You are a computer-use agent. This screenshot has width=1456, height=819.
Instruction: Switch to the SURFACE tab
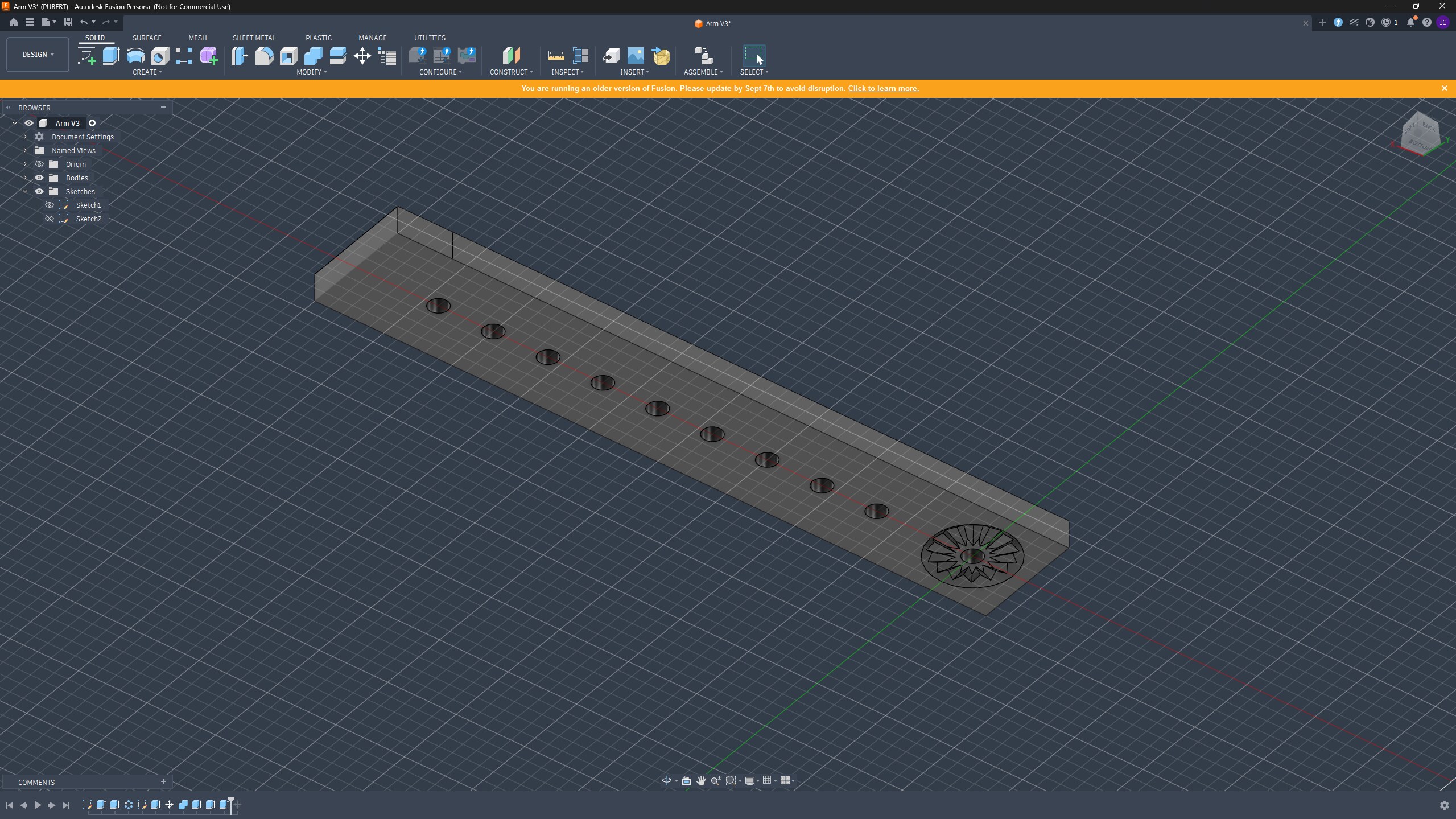[147, 38]
